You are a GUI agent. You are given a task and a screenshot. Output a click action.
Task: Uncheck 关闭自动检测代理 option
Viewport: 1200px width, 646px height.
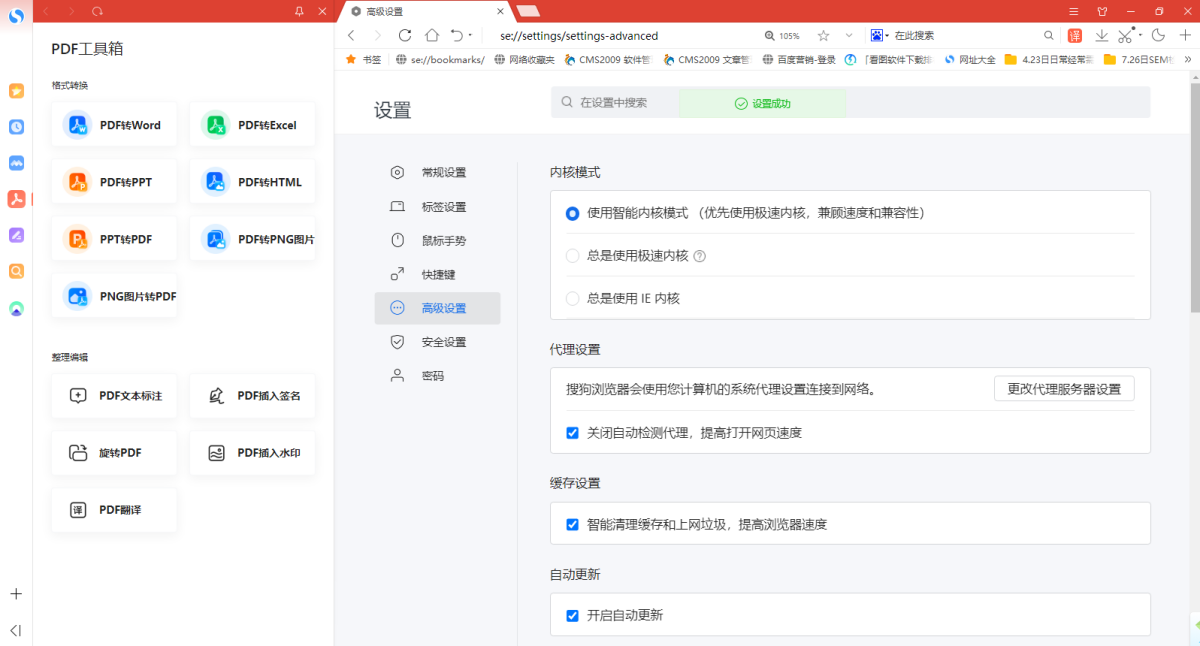572,432
